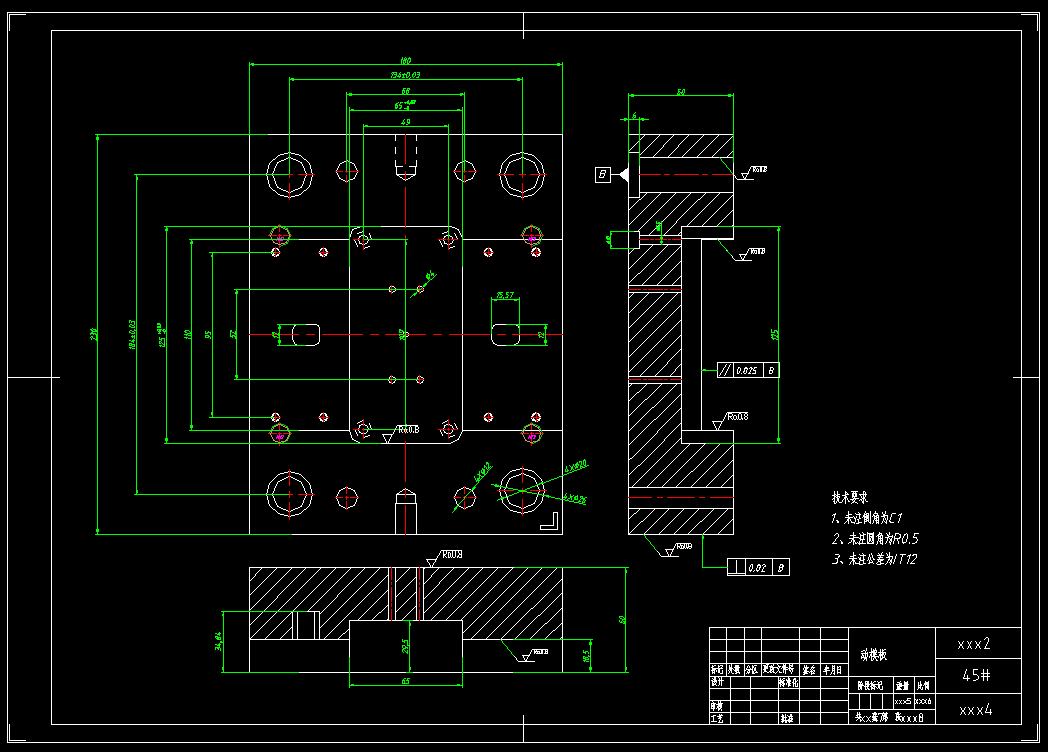Select the xxx6 scale value
1048x752 pixels.
click(x=924, y=701)
